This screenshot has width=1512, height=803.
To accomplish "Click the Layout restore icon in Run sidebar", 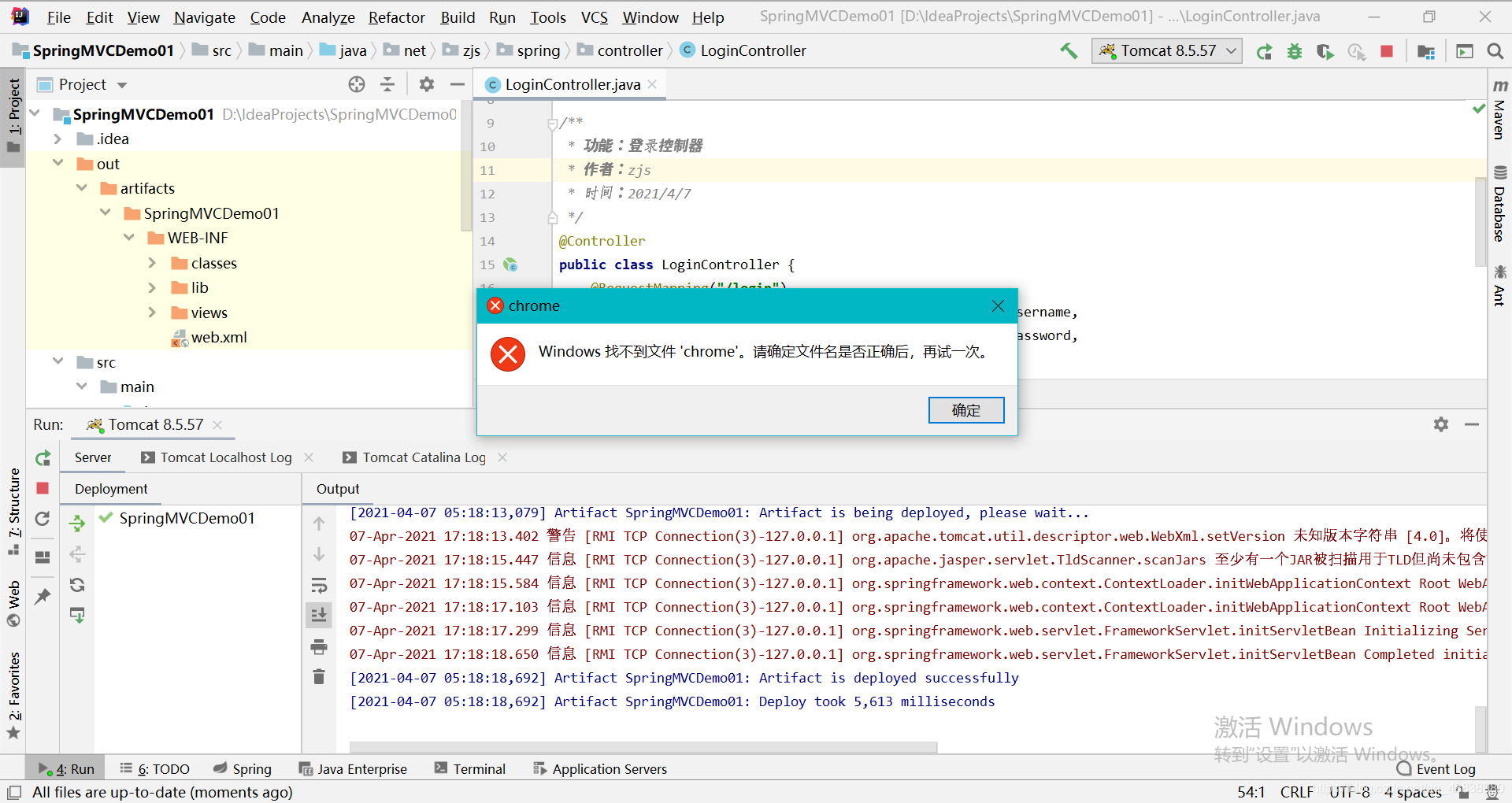I will pos(43,557).
